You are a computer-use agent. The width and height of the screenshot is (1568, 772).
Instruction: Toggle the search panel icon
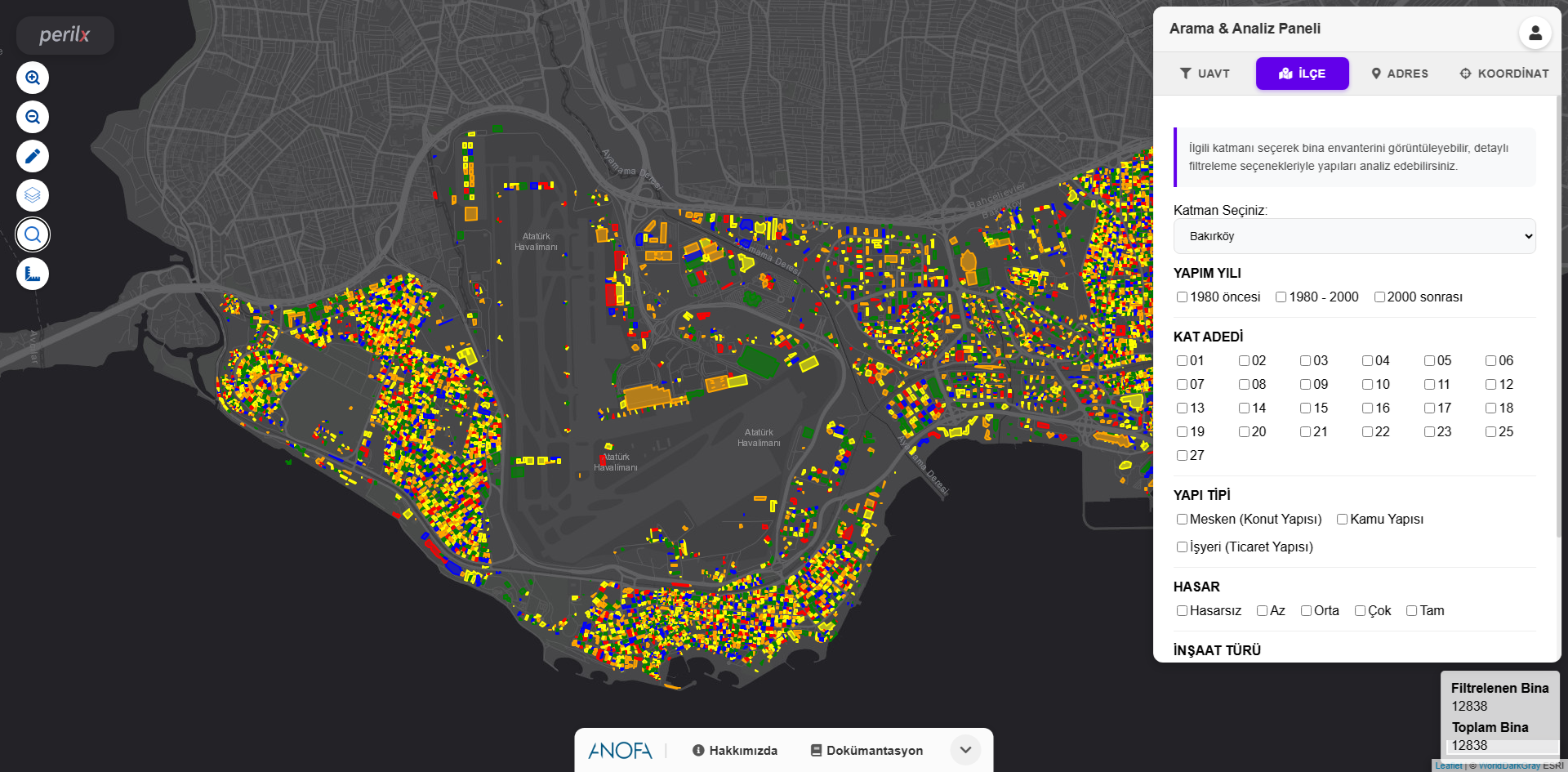pyautogui.click(x=33, y=234)
